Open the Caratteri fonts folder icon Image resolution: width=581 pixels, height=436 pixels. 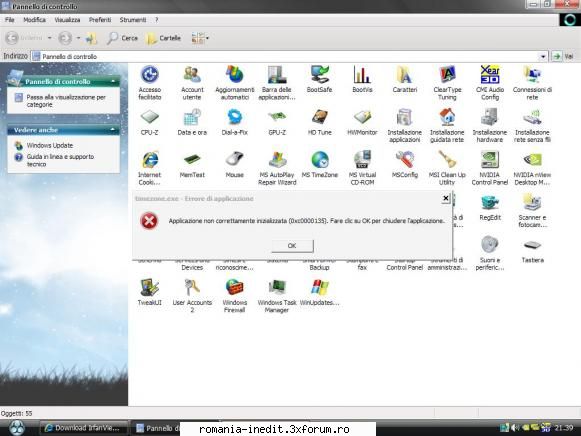405,79
